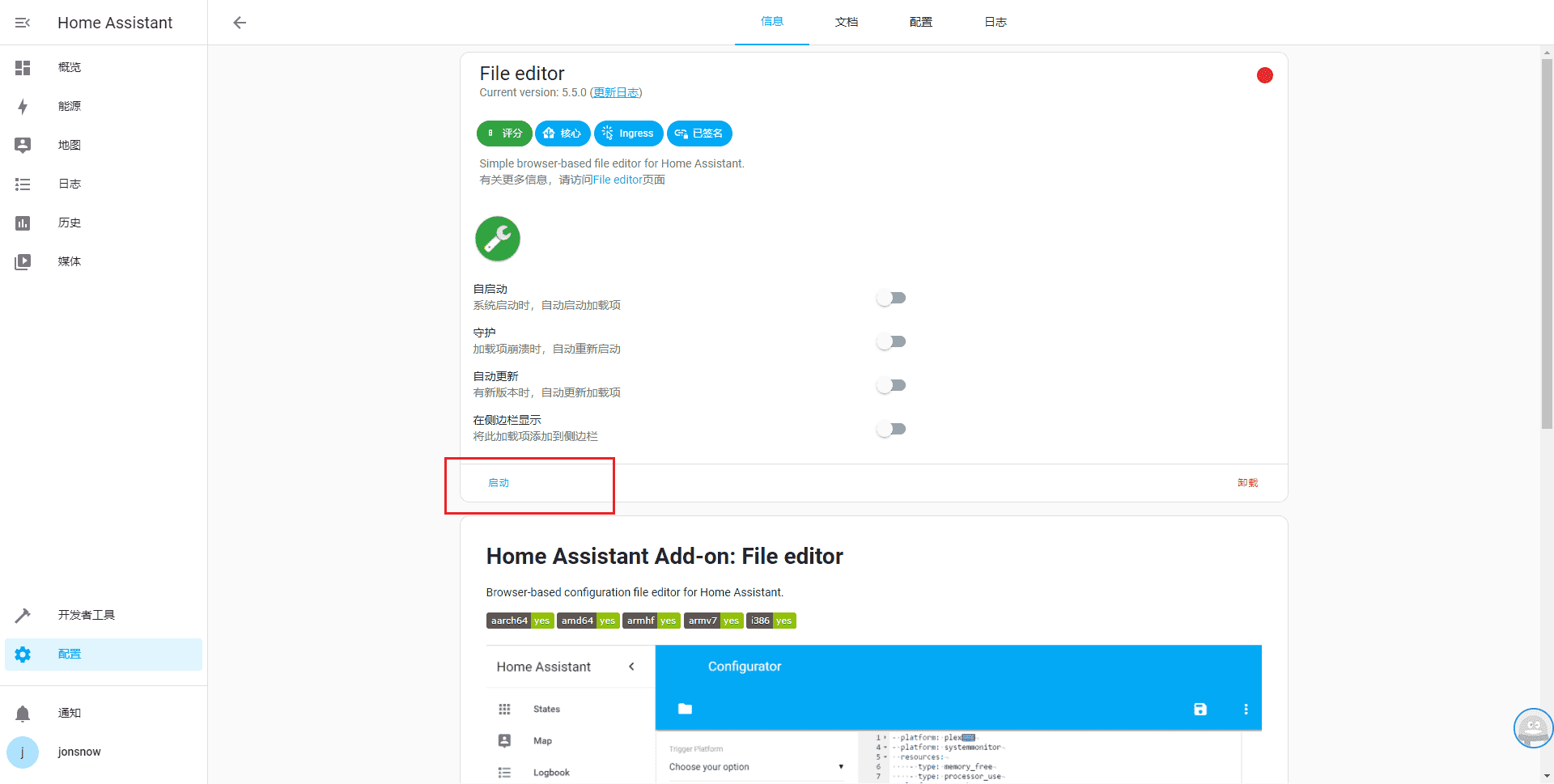Open the 能源 energy panel

coord(69,106)
